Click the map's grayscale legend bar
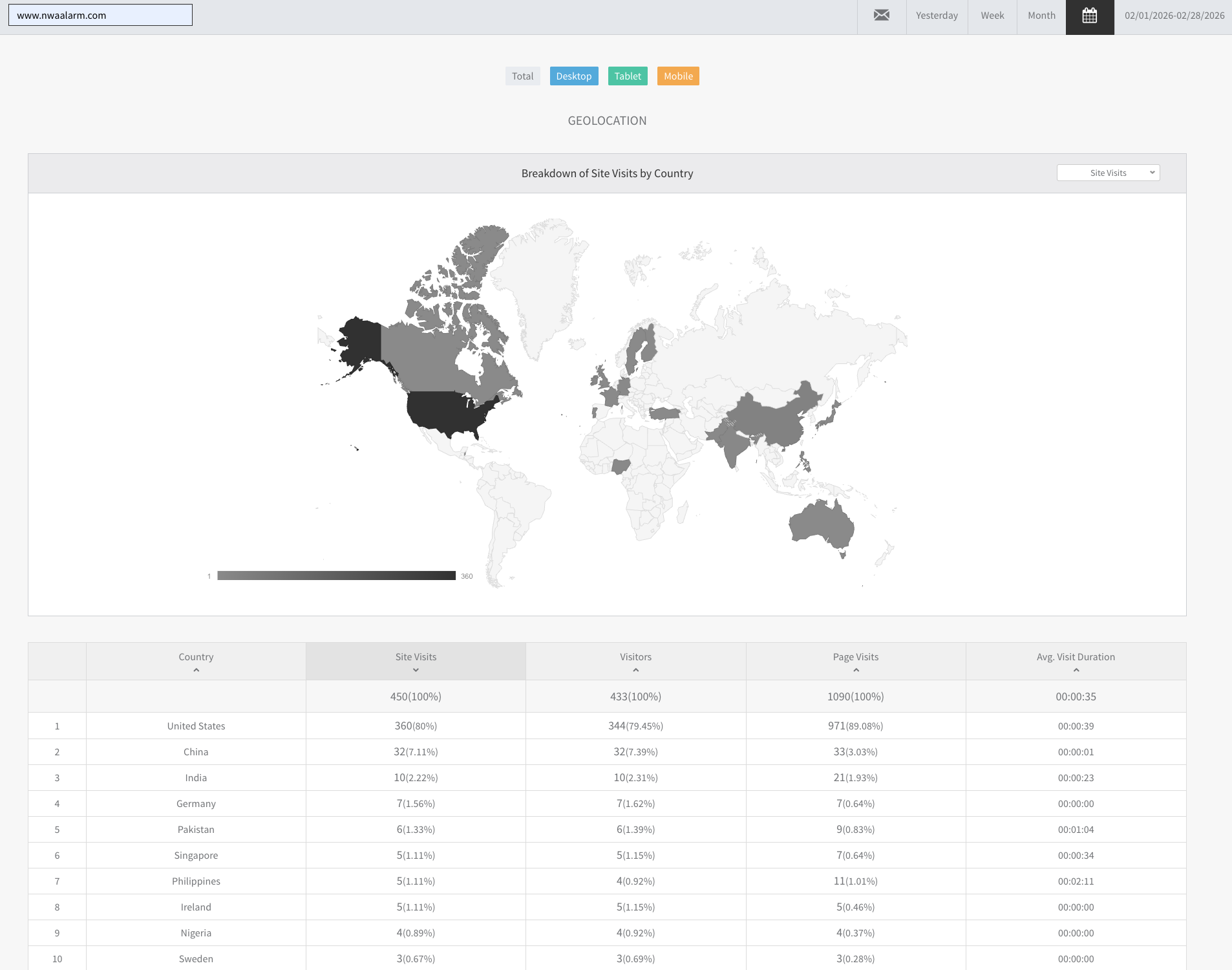This screenshot has height=970, width=1232. coord(337,576)
